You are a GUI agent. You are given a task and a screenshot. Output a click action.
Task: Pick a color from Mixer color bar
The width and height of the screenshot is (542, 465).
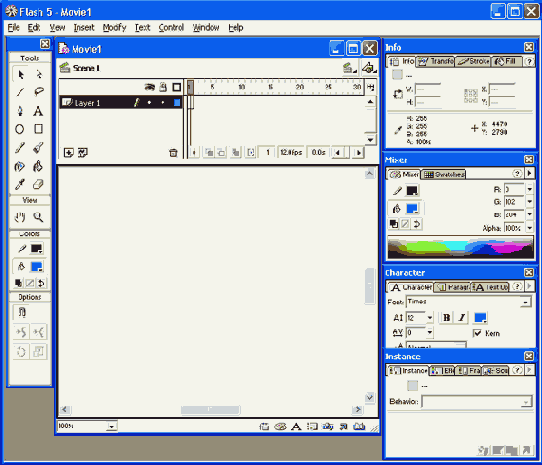coord(460,247)
